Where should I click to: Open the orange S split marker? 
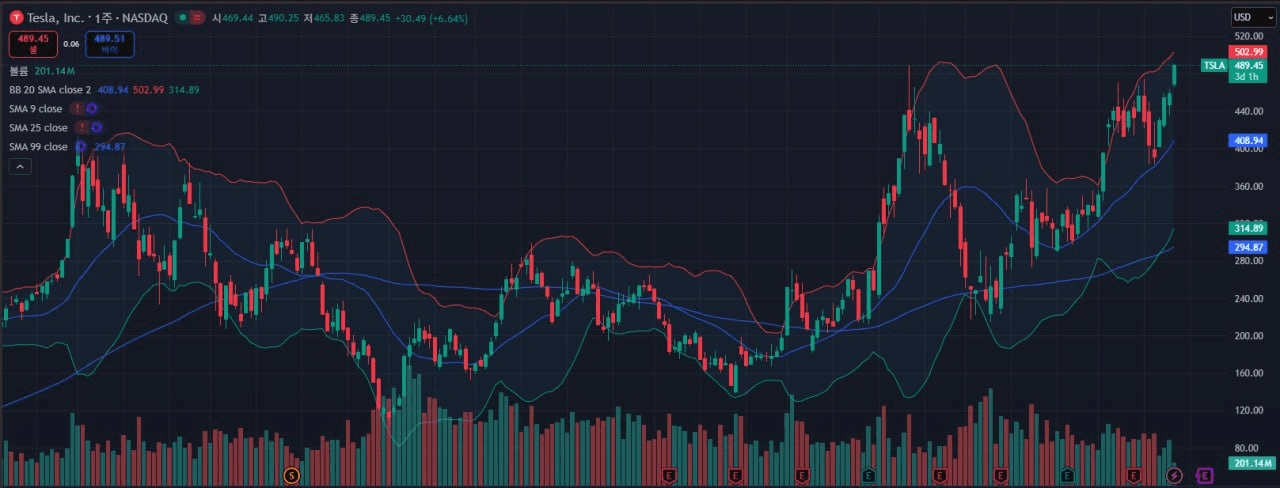coord(292,474)
